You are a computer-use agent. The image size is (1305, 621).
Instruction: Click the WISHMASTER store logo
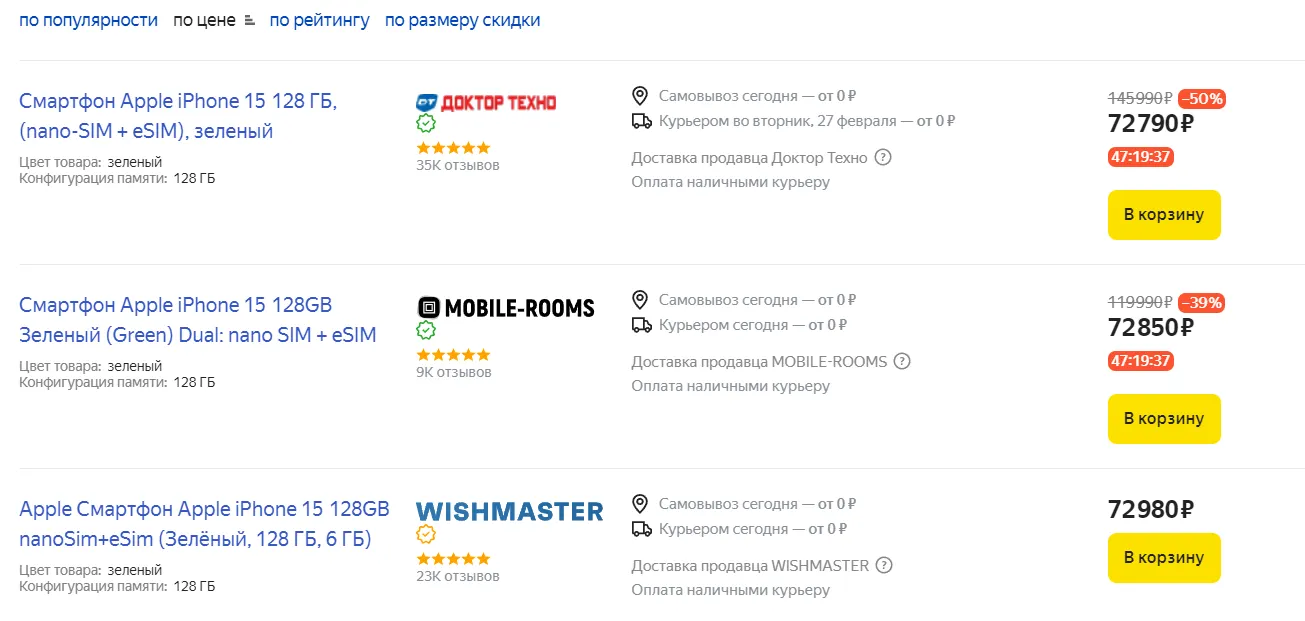pos(510,512)
